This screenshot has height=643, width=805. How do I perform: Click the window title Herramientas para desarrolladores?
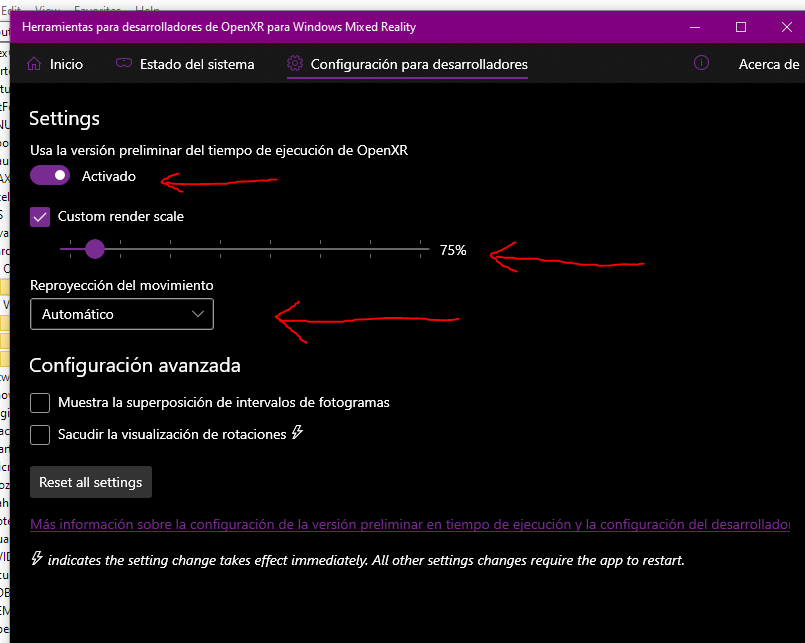pos(219,27)
